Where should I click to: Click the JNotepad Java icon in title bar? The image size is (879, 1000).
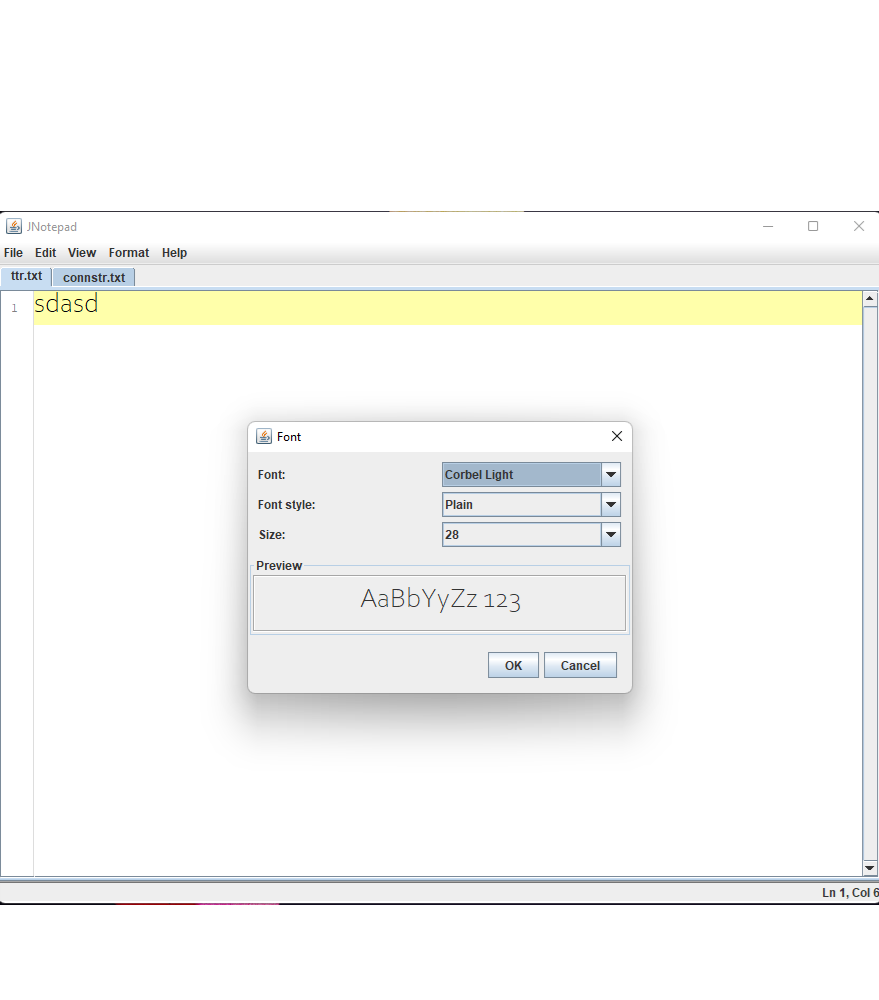point(14,227)
